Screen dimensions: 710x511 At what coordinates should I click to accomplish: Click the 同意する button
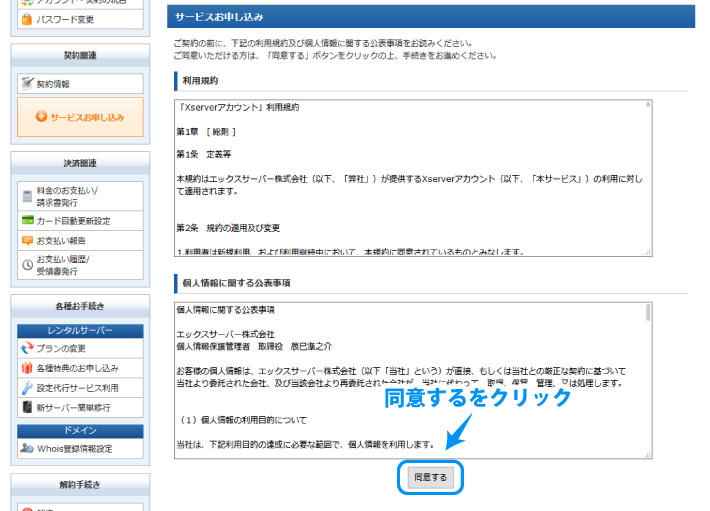pyautogui.click(x=430, y=478)
